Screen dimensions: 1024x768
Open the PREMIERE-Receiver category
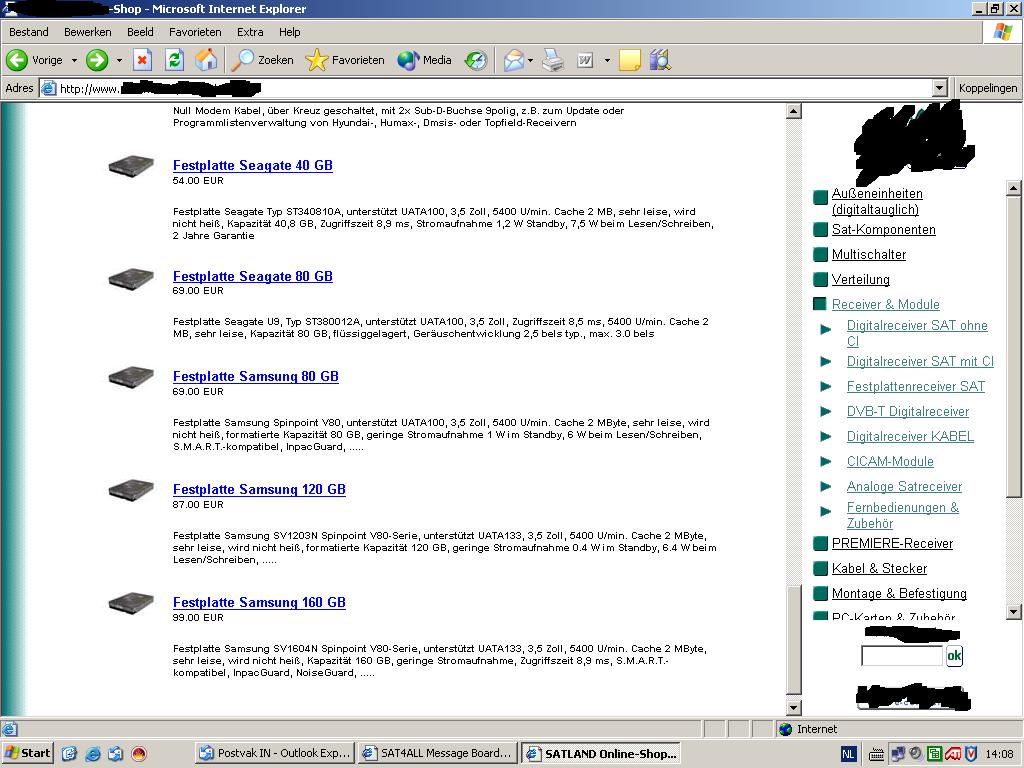coord(892,543)
